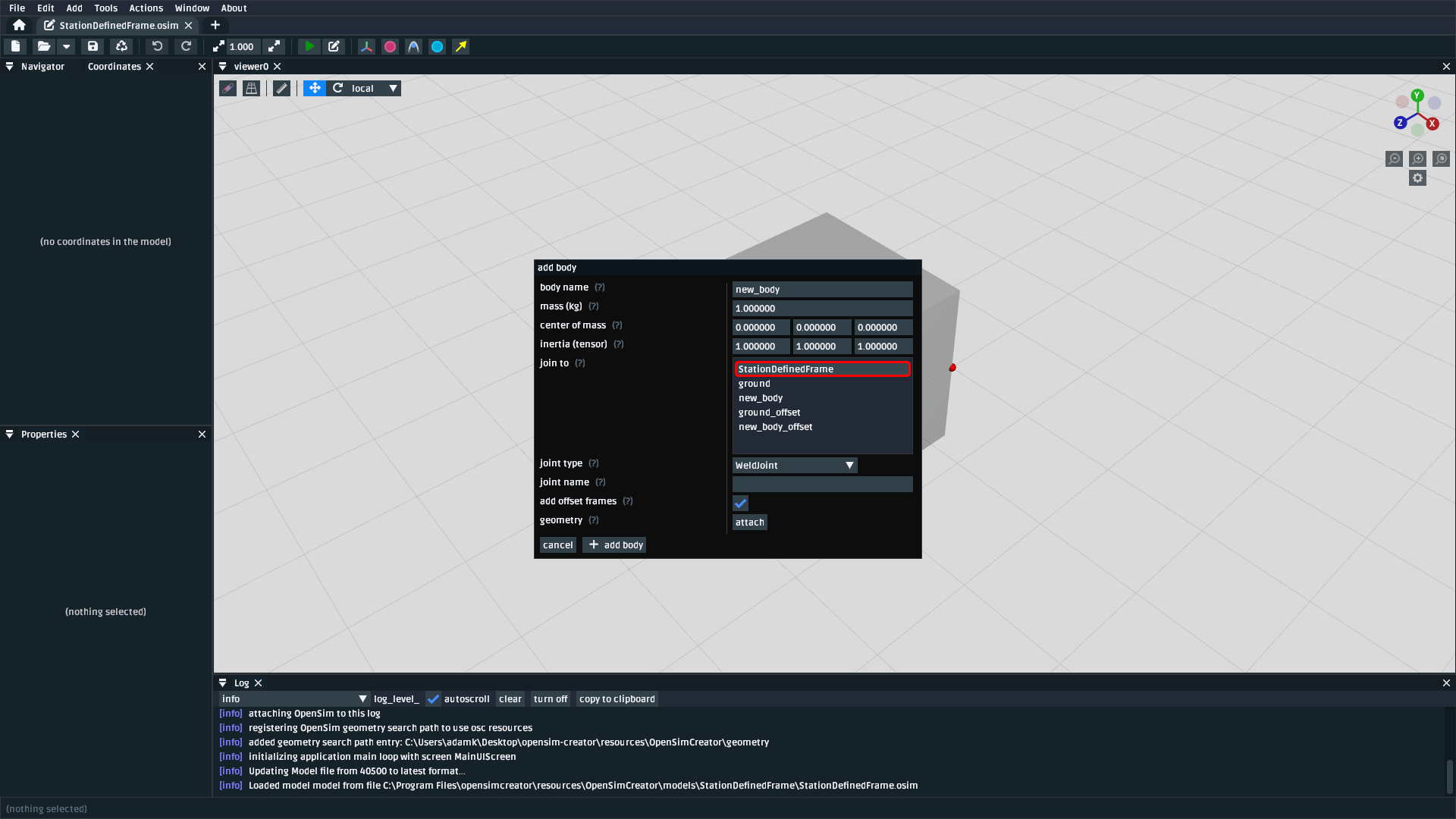Click the scale factor field showing 1.000
Image resolution: width=1456 pixels, height=819 pixels.
pyautogui.click(x=243, y=46)
